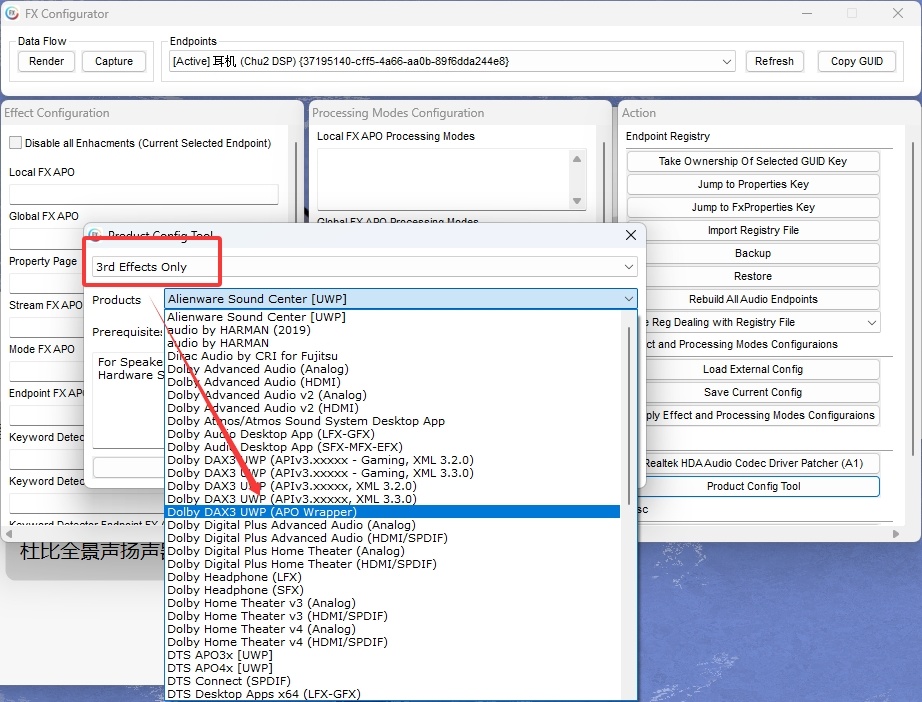Viewport: 922px width, 702px height.
Task: Select Dolby Headphone (SFX) option
Action: click(x=393, y=590)
